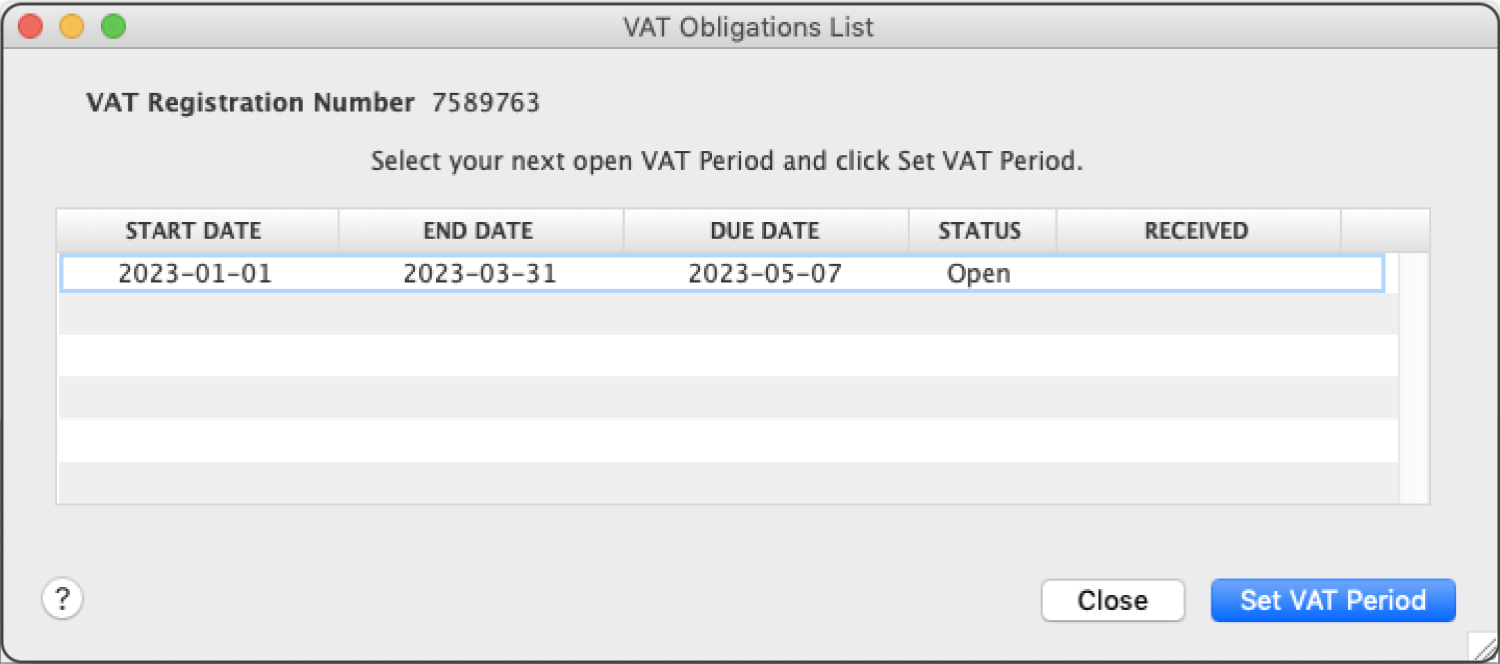
Task: Open help via the question mark icon
Action: click(62, 599)
